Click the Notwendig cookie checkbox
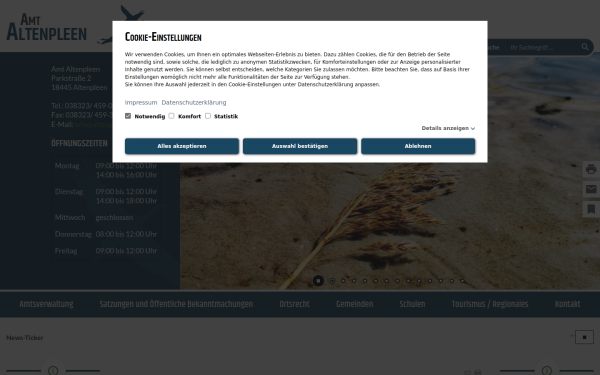This screenshot has width=600, height=375. 128,116
